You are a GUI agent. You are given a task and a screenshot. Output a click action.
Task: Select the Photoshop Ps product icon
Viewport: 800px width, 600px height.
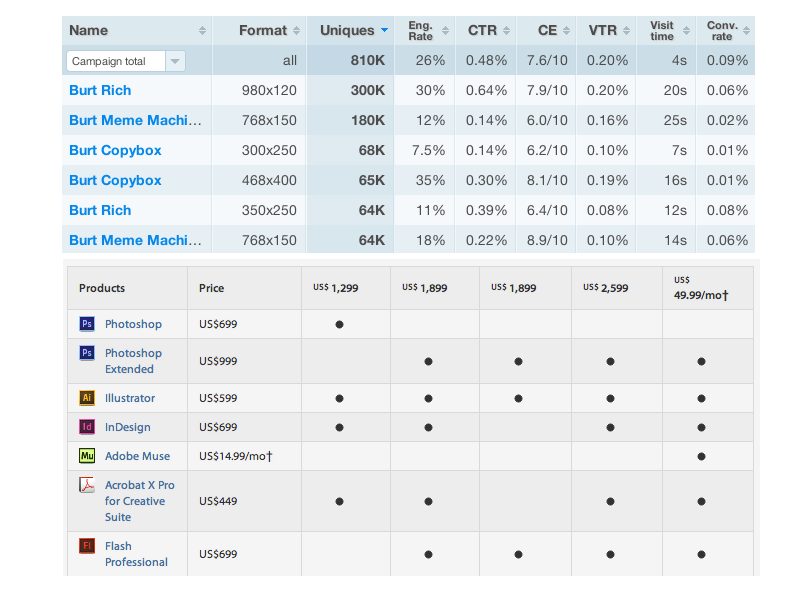(87, 324)
